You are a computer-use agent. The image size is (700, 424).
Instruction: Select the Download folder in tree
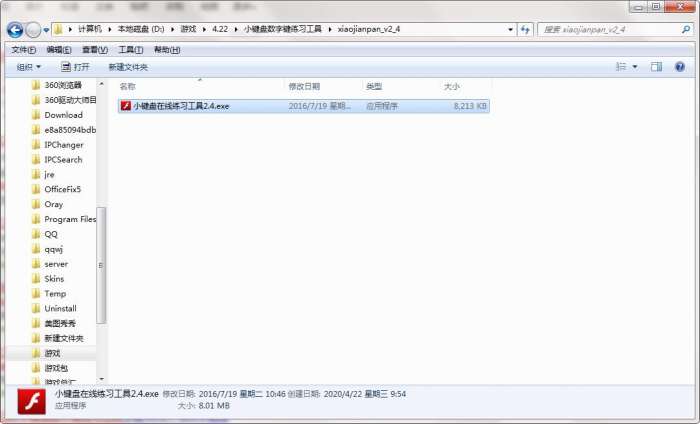(63, 115)
